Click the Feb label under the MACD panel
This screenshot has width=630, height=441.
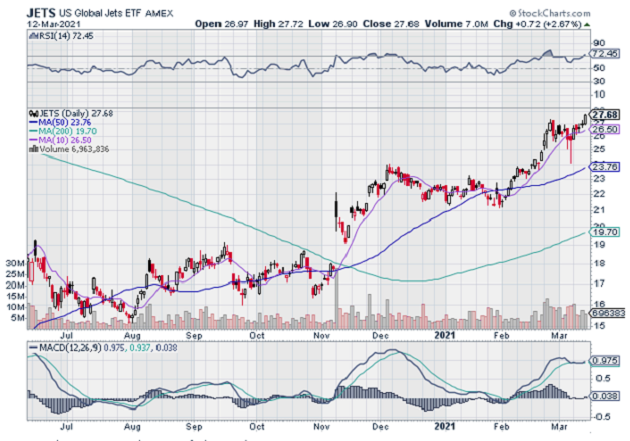click(x=502, y=427)
